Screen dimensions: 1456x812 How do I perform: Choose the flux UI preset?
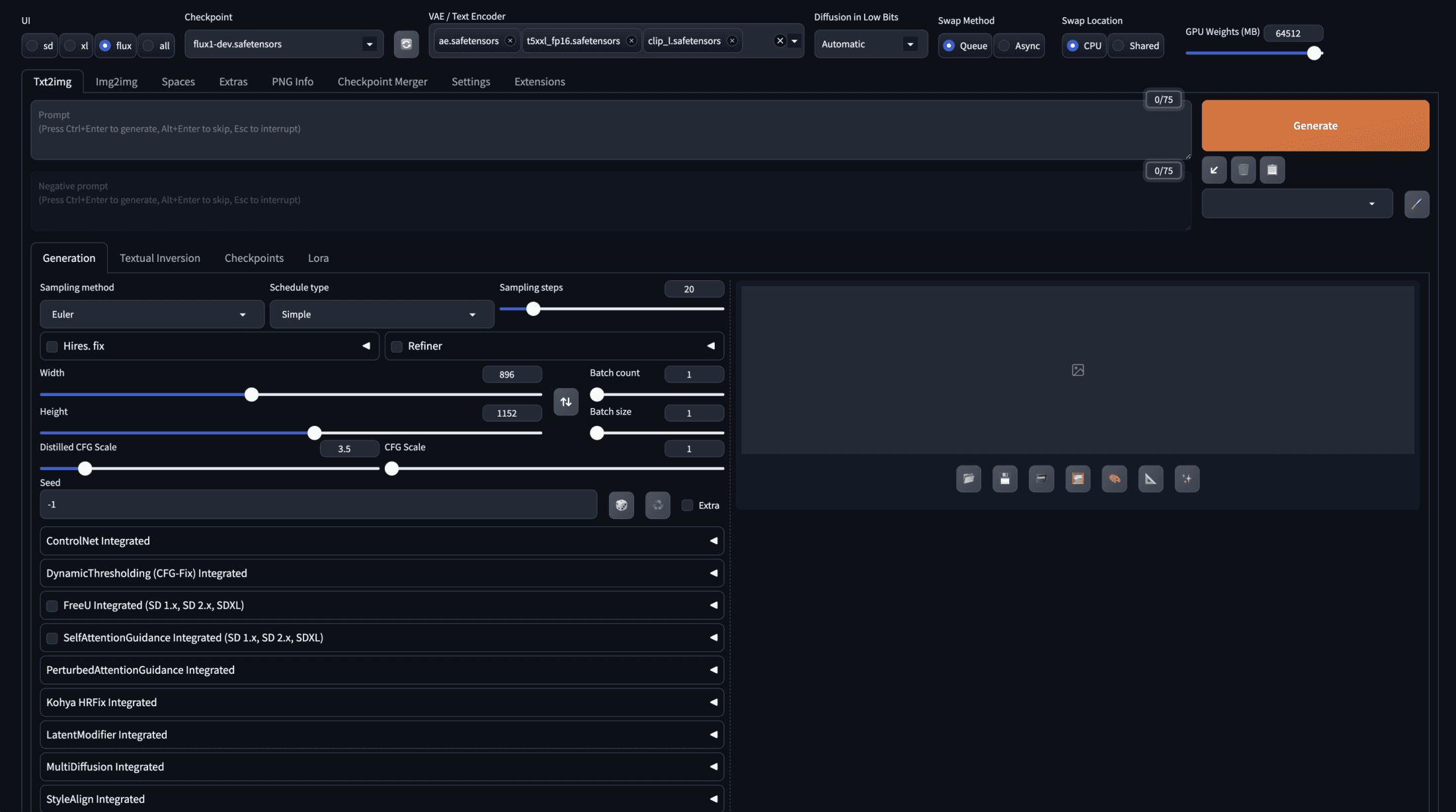(x=115, y=46)
